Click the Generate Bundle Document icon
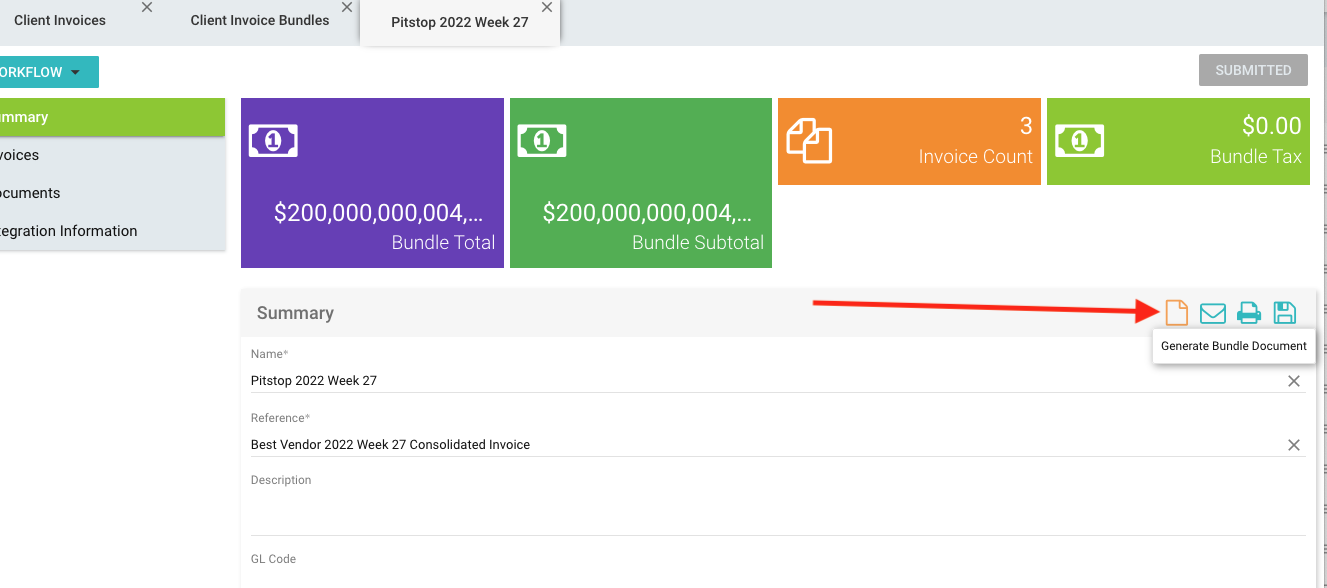Viewport: 1327px width, 588px height. coord(1177,313)
